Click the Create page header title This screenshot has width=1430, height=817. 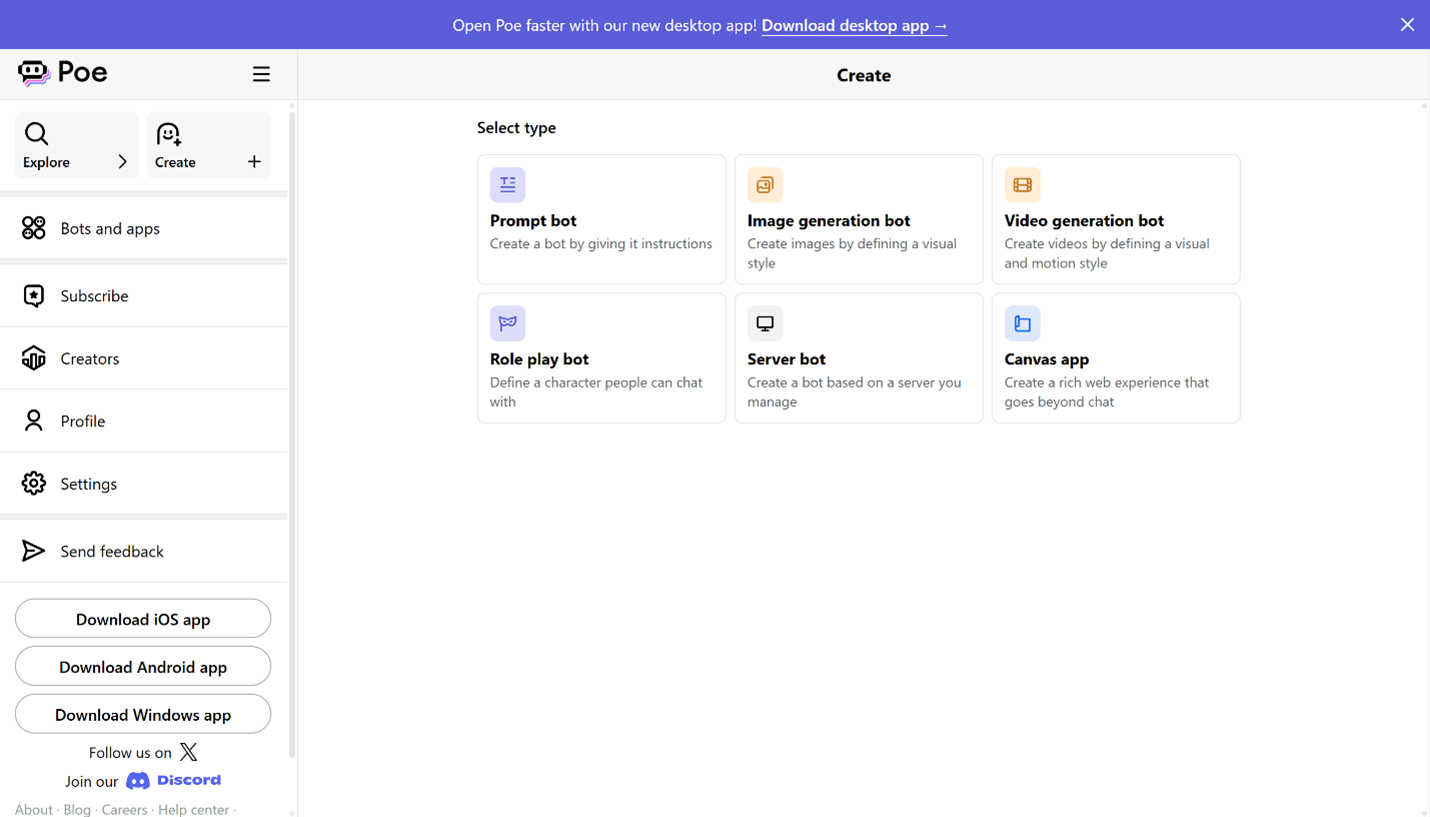tap(864, 75)
